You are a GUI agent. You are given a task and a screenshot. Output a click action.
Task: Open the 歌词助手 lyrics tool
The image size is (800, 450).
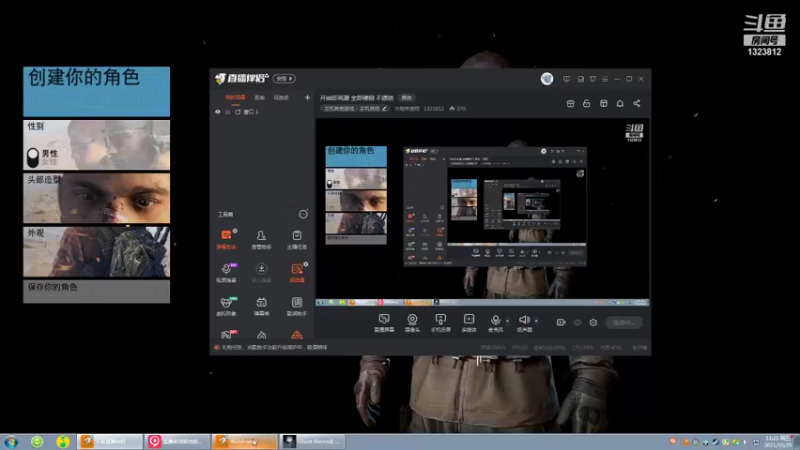(296, 306)
